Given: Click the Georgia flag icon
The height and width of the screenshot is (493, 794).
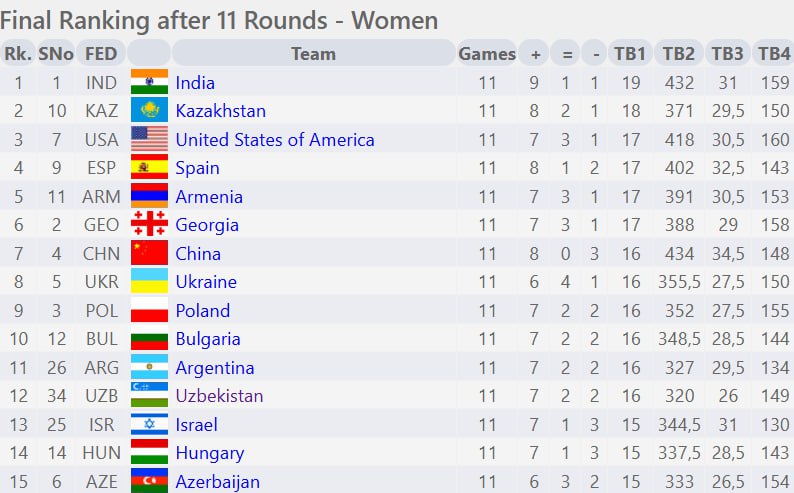Looking at the screenshot, I should pyautogui.click(x=149, y=224).
